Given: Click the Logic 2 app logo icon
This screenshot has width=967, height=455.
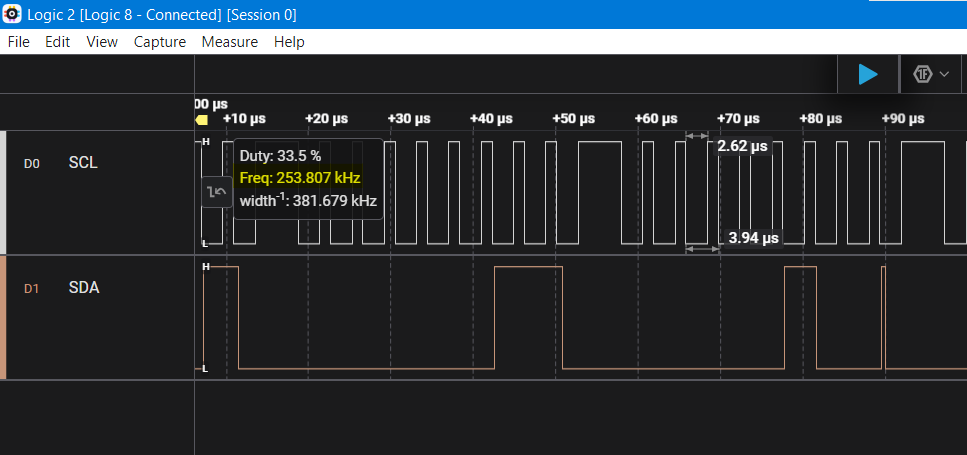Looking at the screenshot, I should 12,14.
